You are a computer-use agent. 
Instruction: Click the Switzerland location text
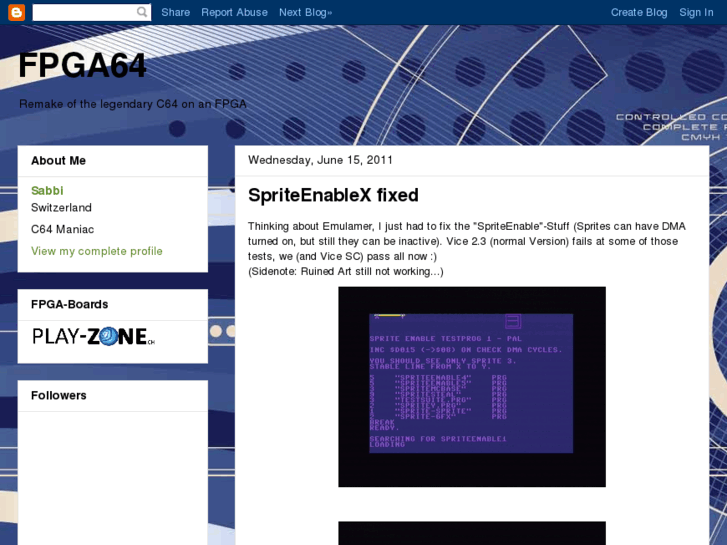coord(61,207)
